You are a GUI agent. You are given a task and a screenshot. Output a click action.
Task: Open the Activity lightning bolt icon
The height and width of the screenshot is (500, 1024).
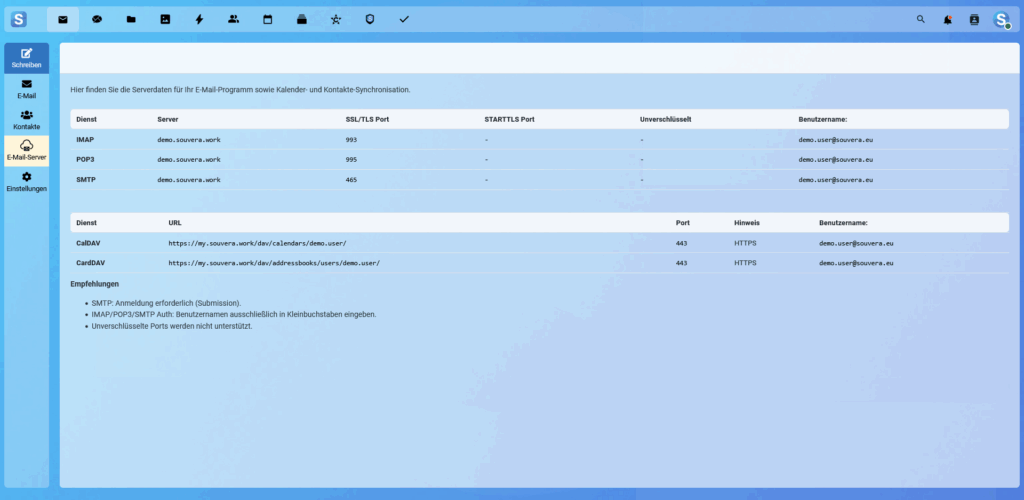coord(199,19)
